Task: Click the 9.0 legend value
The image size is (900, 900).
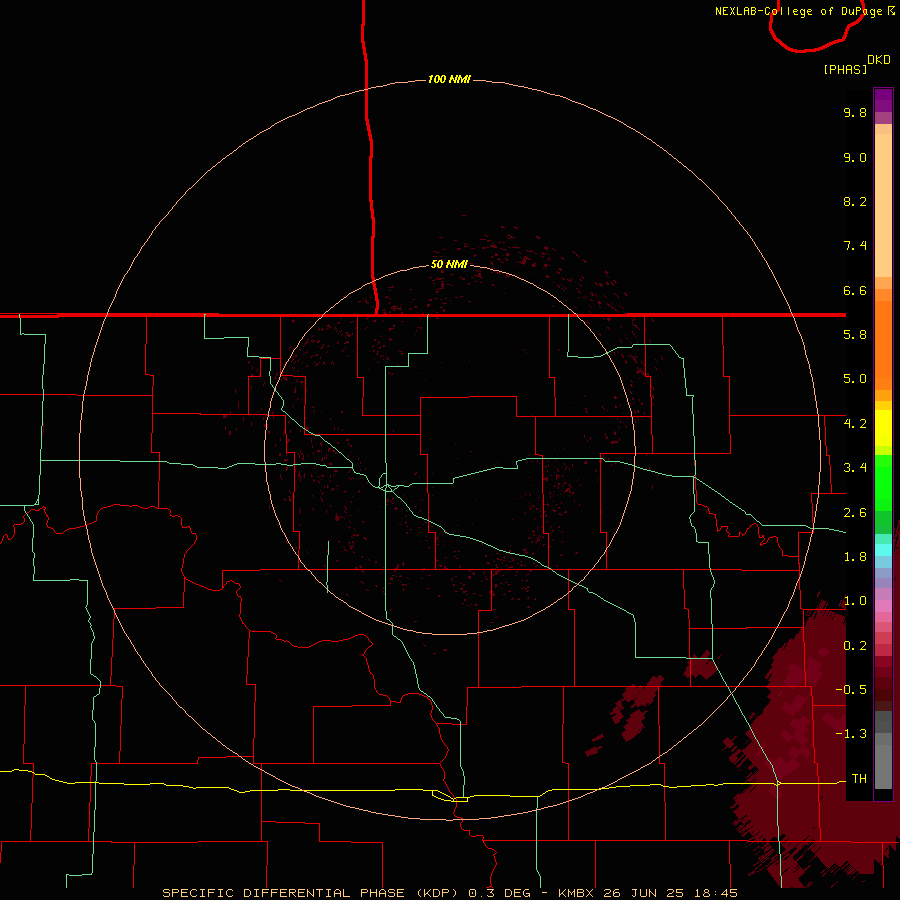Action: point(855,157)
